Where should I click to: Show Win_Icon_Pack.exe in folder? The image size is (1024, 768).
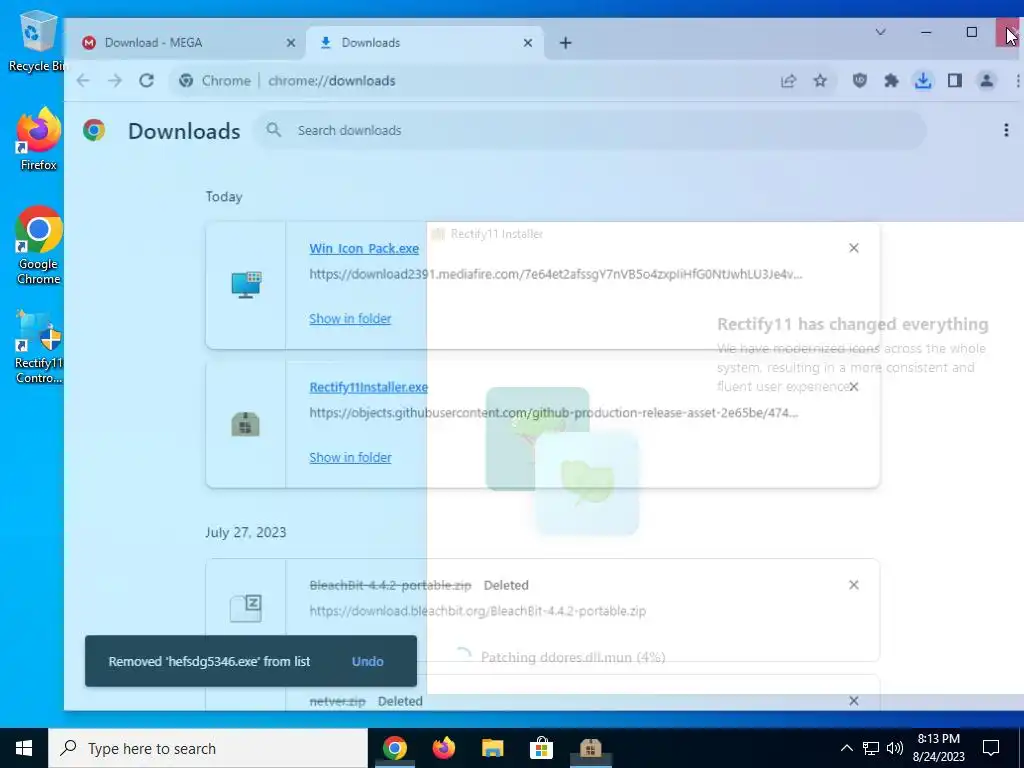point(350,319)
